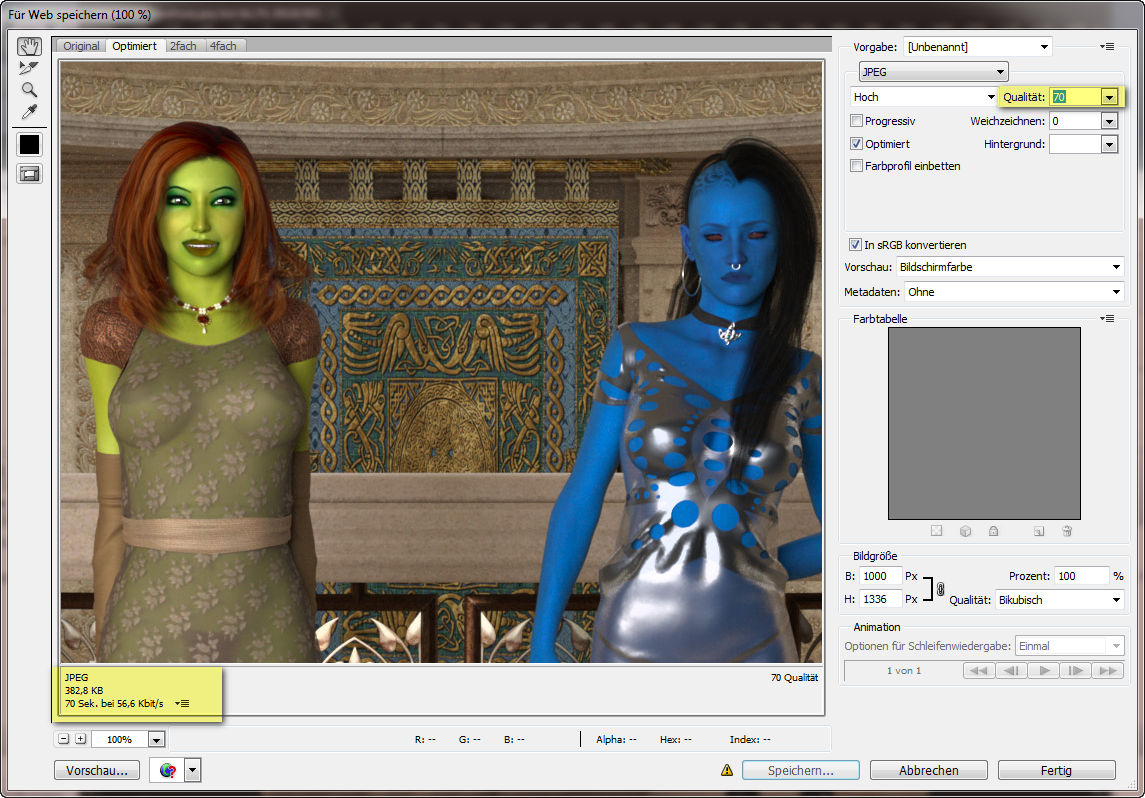Screen dimensions: 1145x798
Task: Select the Slice Select tool
Action: pyautogui.click(x=29, y=68)
